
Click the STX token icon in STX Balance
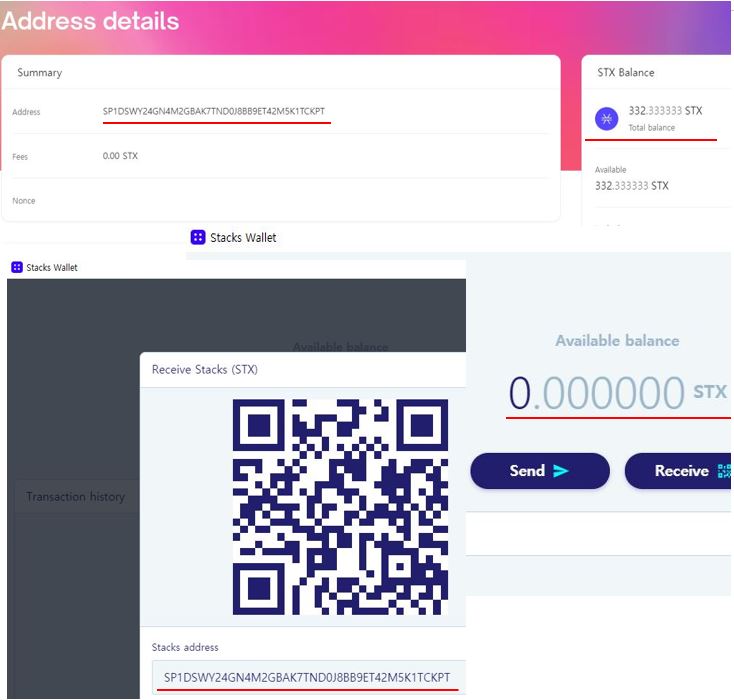click(x=606, y=119)
